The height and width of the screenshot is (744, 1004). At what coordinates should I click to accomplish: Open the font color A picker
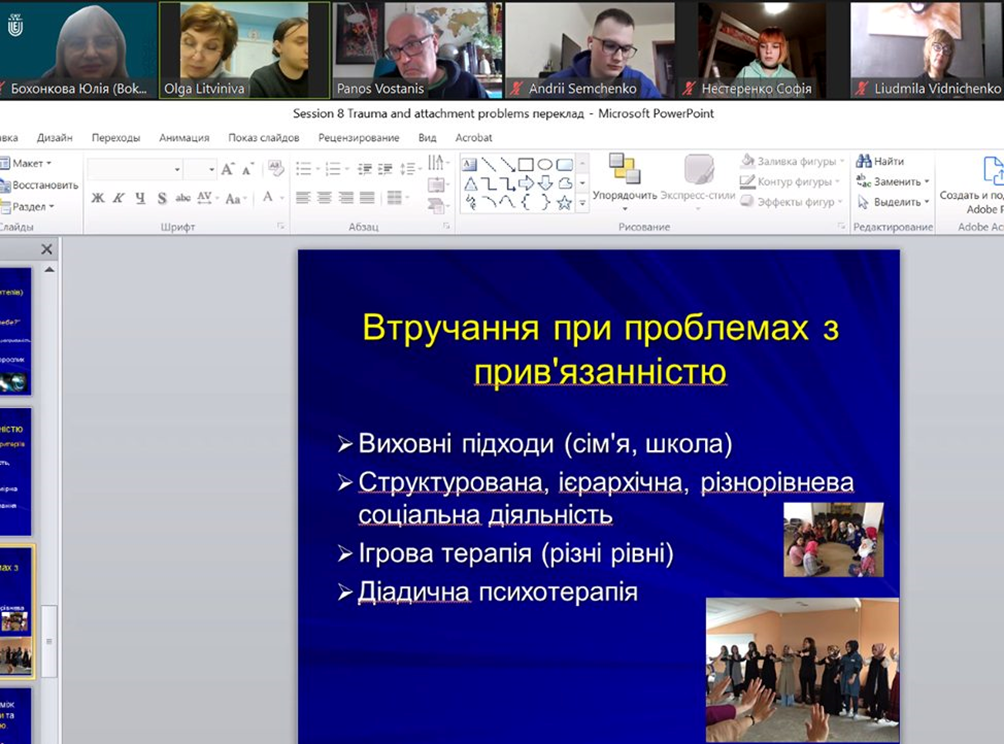267,198
